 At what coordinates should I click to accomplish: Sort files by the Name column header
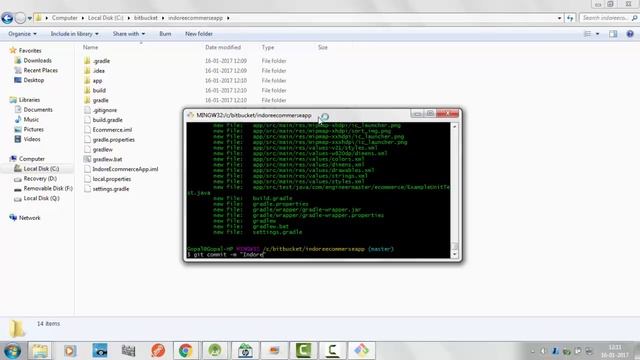coord(90,47)
